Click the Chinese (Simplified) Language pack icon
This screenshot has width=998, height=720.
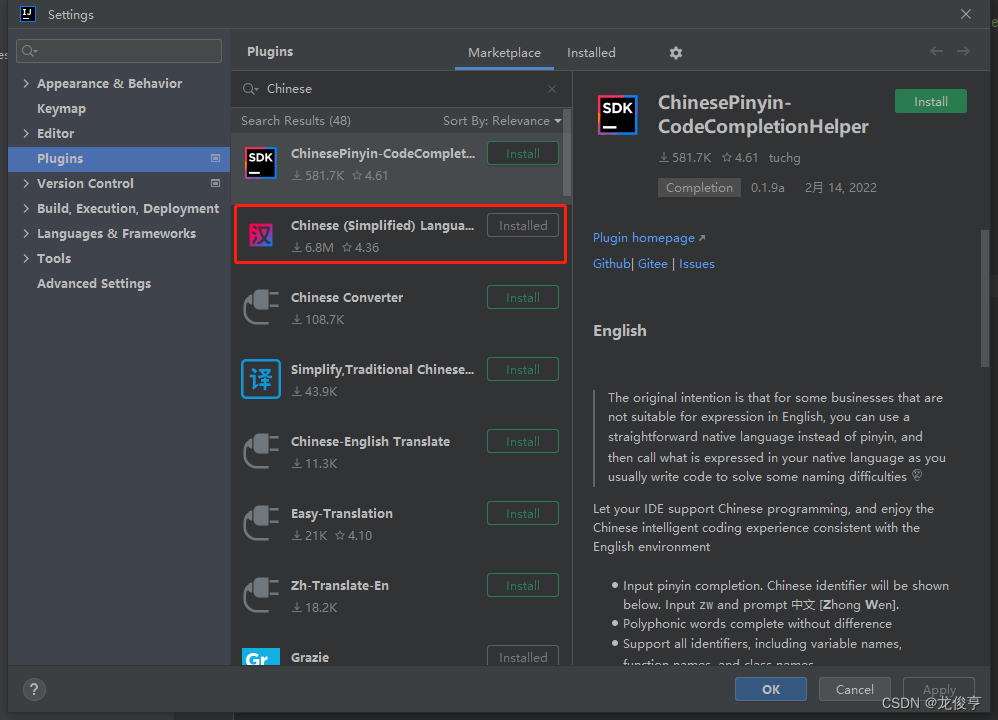tap(260, 235)
